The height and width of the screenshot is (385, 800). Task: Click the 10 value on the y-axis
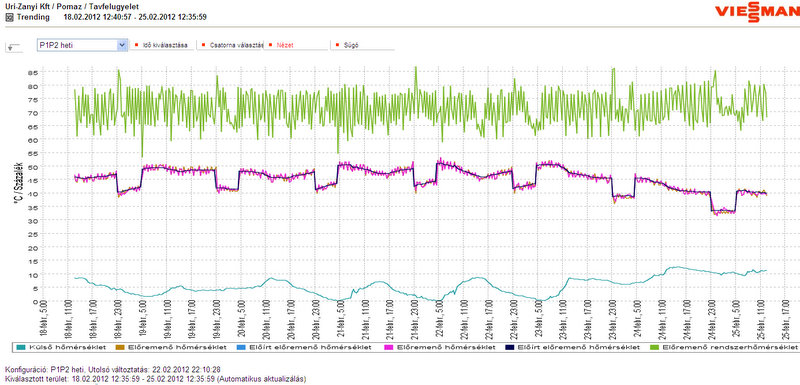(32, 275)
